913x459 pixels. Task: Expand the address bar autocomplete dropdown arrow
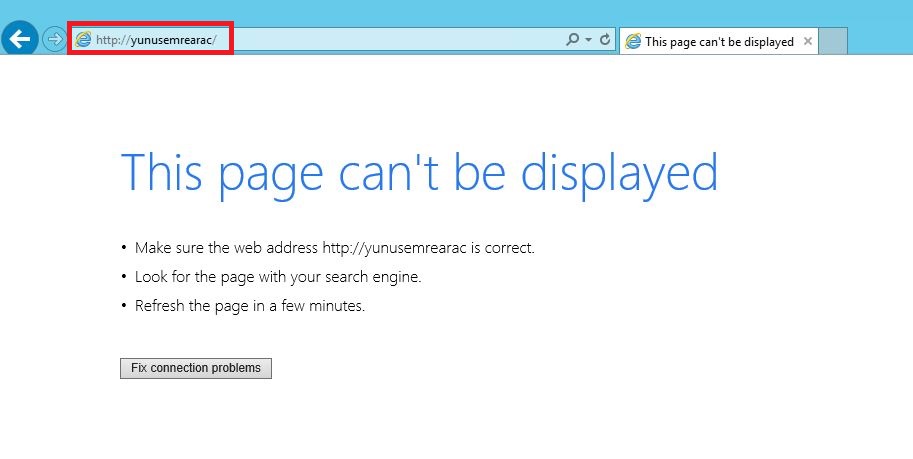coord(588,40)
